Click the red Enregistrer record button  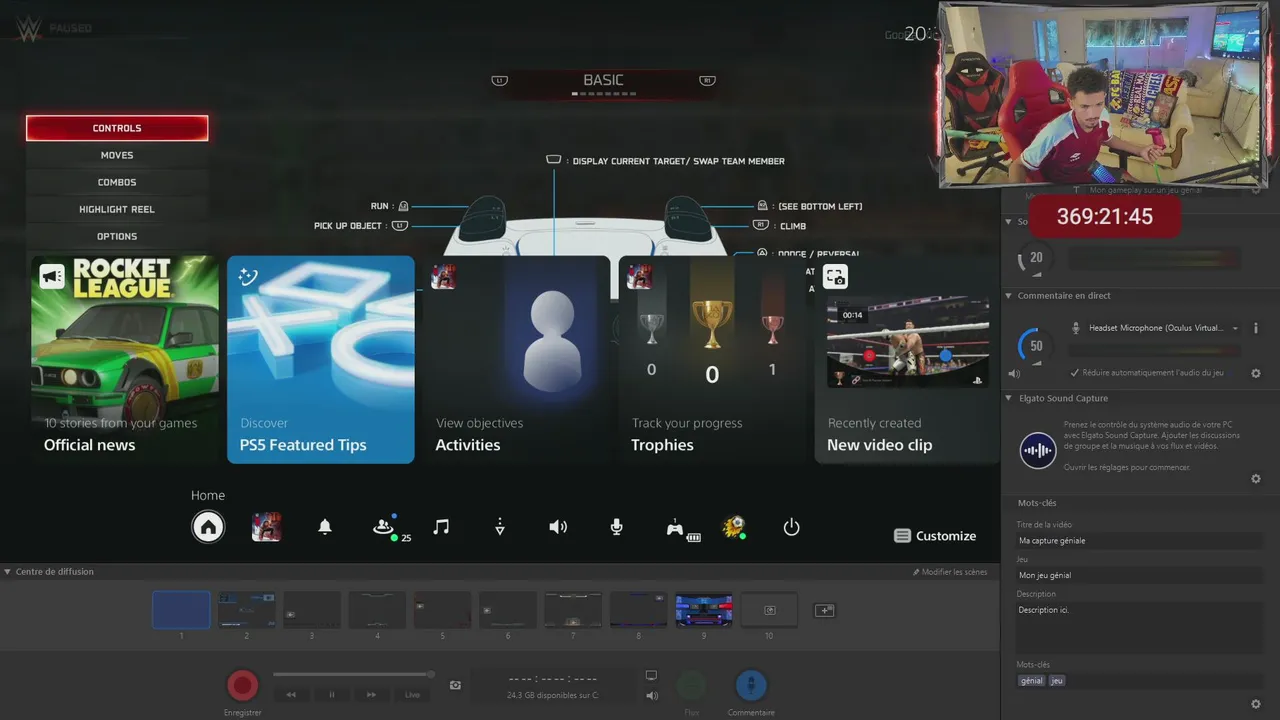(x=242, y=686)
